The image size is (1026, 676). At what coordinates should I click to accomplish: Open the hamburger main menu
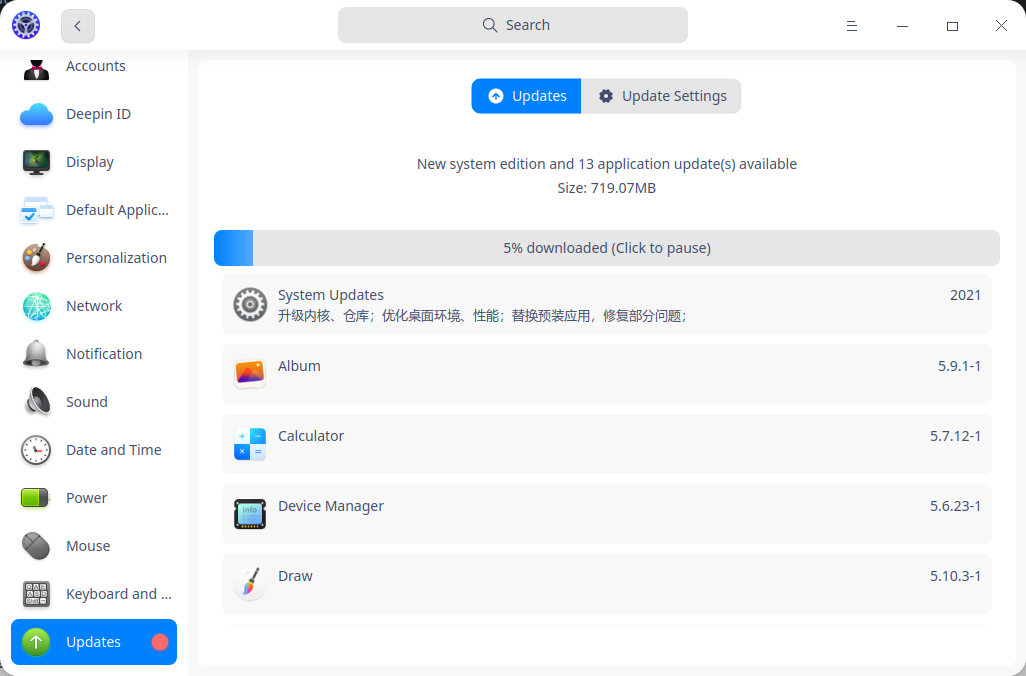pyautogui.click(x=851, y=26)
